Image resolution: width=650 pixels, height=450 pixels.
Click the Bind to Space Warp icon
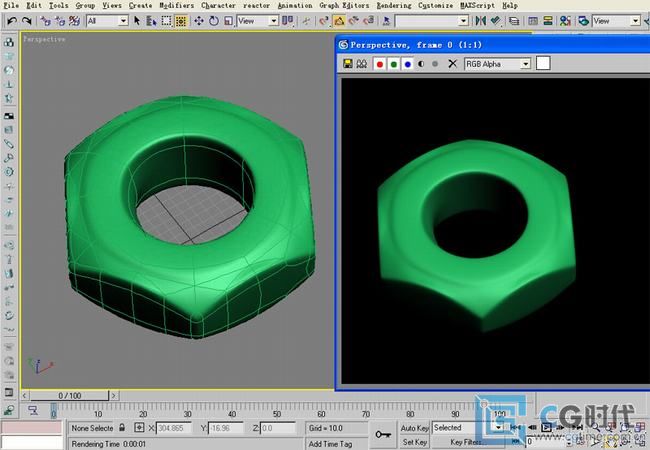(x=74, y=21)
